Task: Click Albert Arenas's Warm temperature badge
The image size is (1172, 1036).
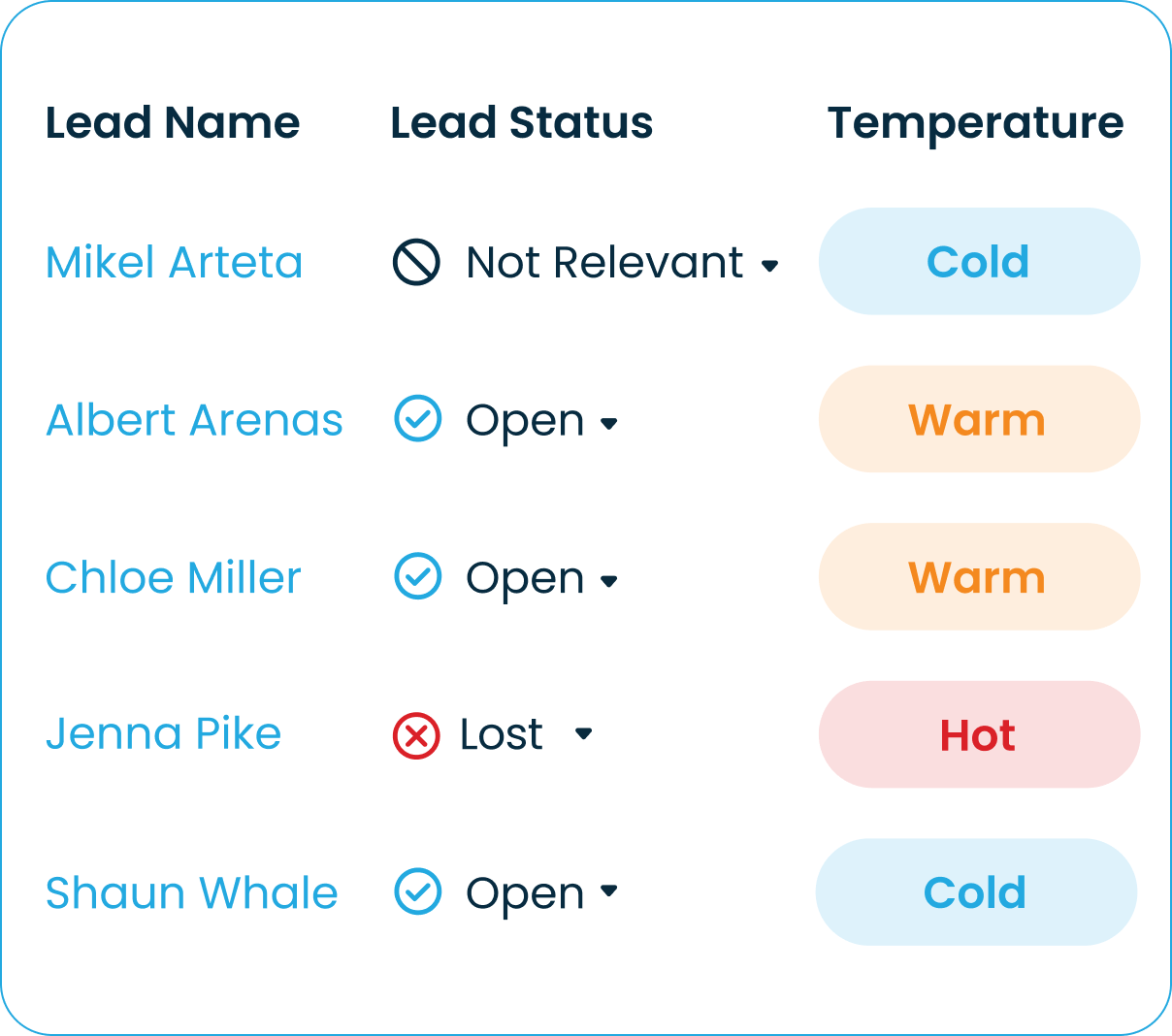Action: [x=979, y=419]
